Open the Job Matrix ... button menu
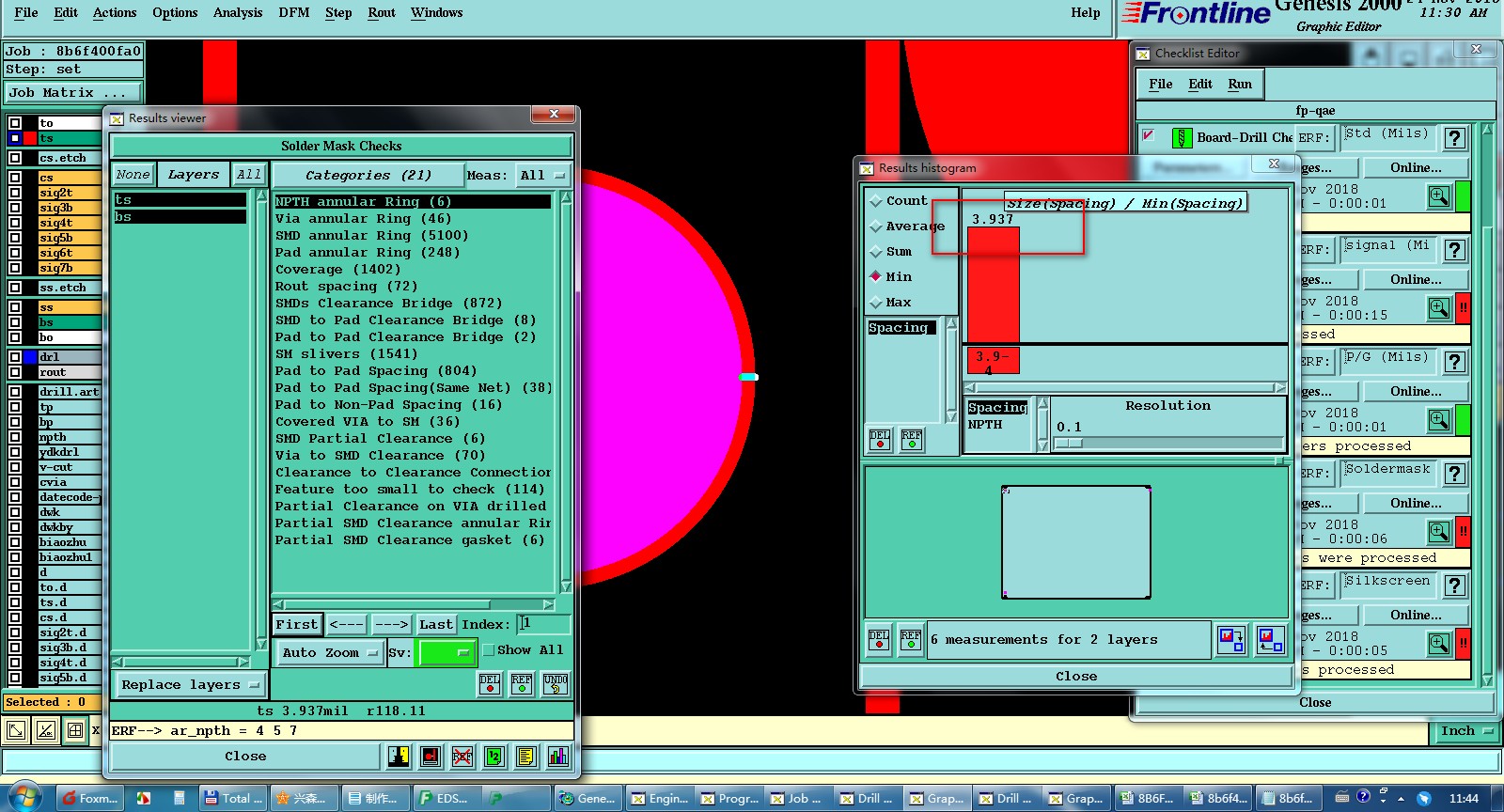Screen dimensions: 1504x812 (x=73, y=93)
